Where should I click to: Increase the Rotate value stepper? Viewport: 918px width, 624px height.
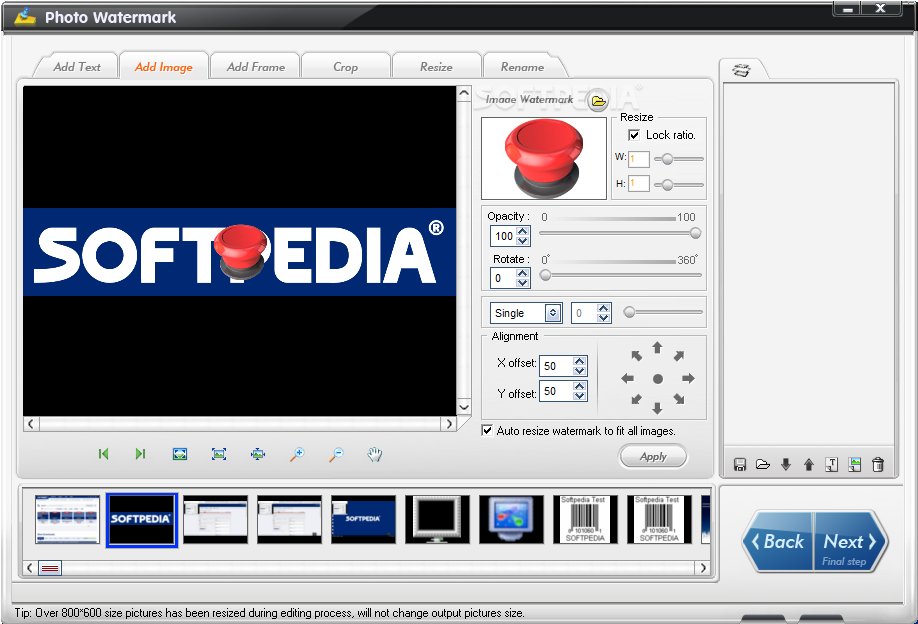pyautogui.click(x=523, y=273)
